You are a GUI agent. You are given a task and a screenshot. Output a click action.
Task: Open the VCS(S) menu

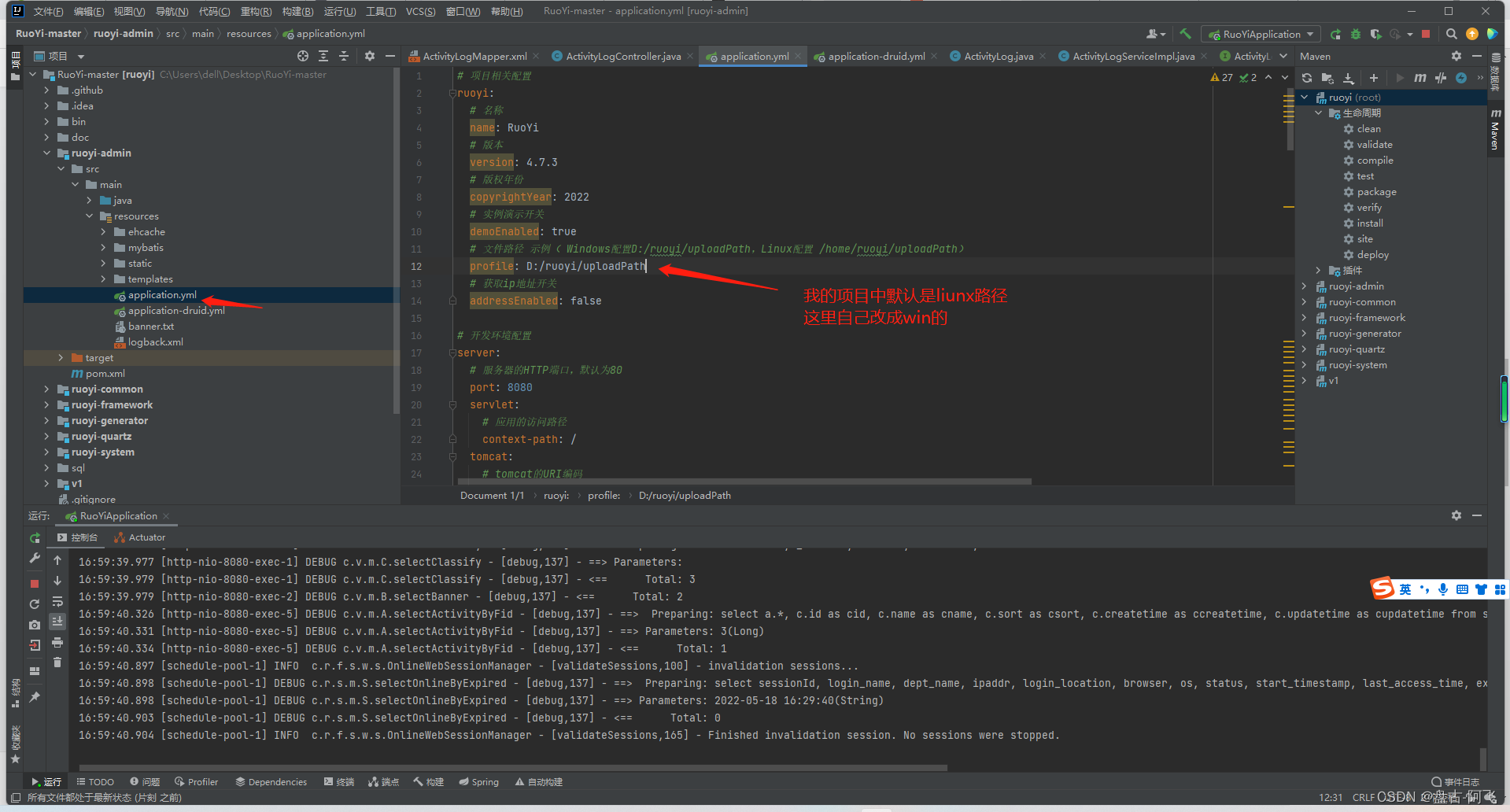[421, 11]
